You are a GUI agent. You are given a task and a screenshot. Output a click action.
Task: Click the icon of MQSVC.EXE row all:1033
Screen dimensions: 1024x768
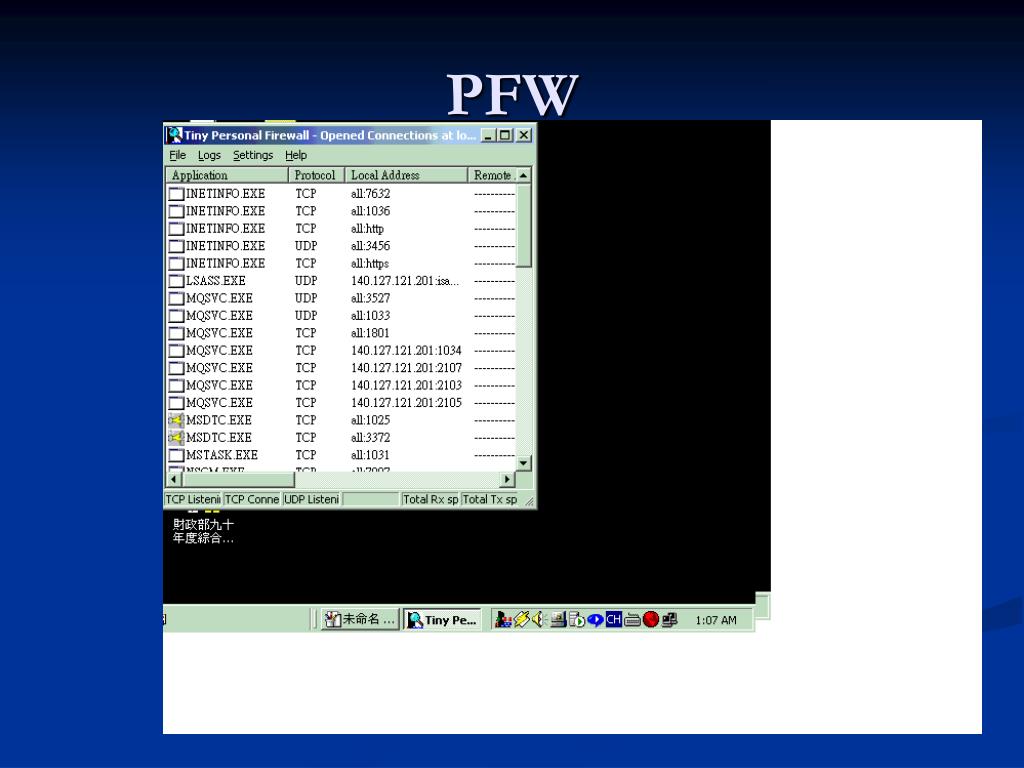click(x=176, y=316)
